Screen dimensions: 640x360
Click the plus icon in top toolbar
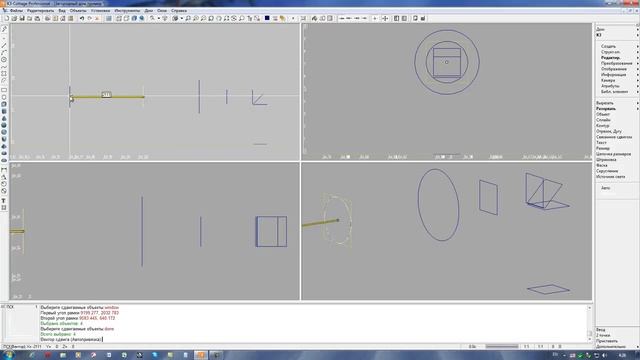(375, 18)
